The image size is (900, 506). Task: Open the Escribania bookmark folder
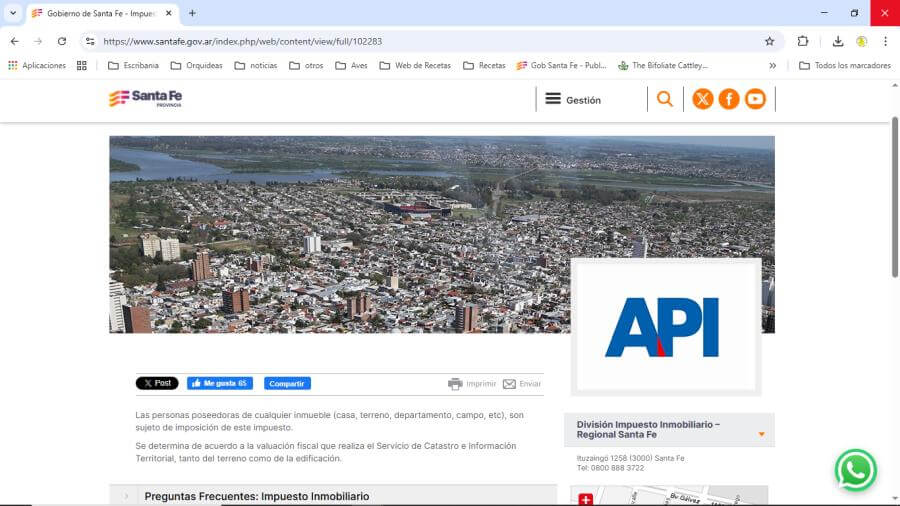(x=133, y=65)
